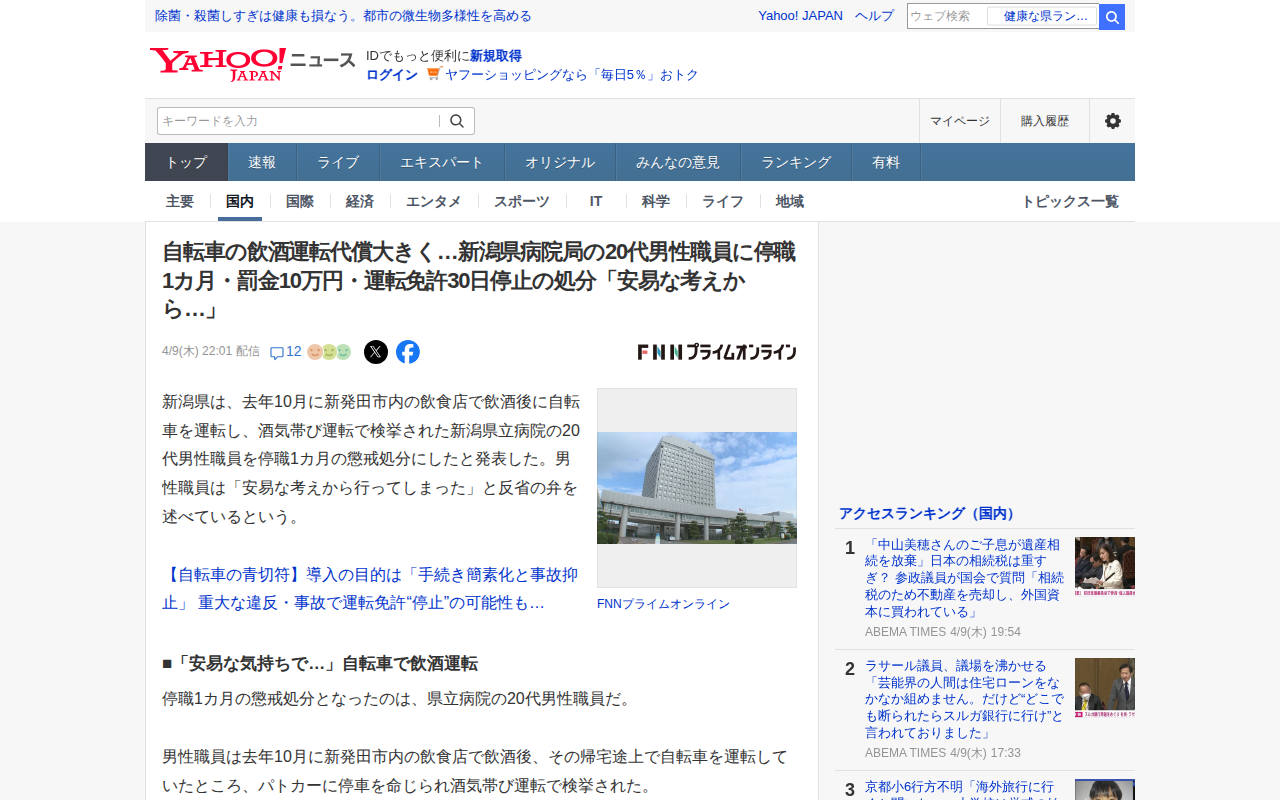Open settings with the gear icon
The image size is (1280, 800).
click(x=1112, y=121)
